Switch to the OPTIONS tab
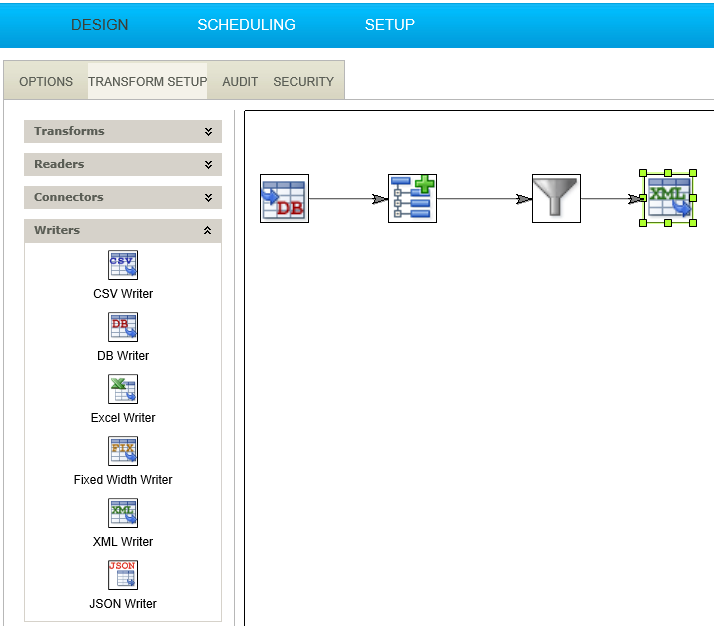The width and height of the screenshot is (724, 636). 46,81
